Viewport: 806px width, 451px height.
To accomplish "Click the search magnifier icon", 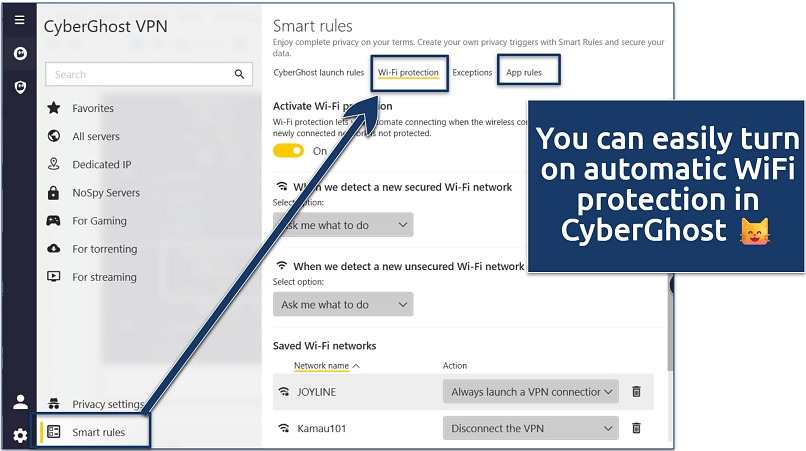I will pos(239,74).
